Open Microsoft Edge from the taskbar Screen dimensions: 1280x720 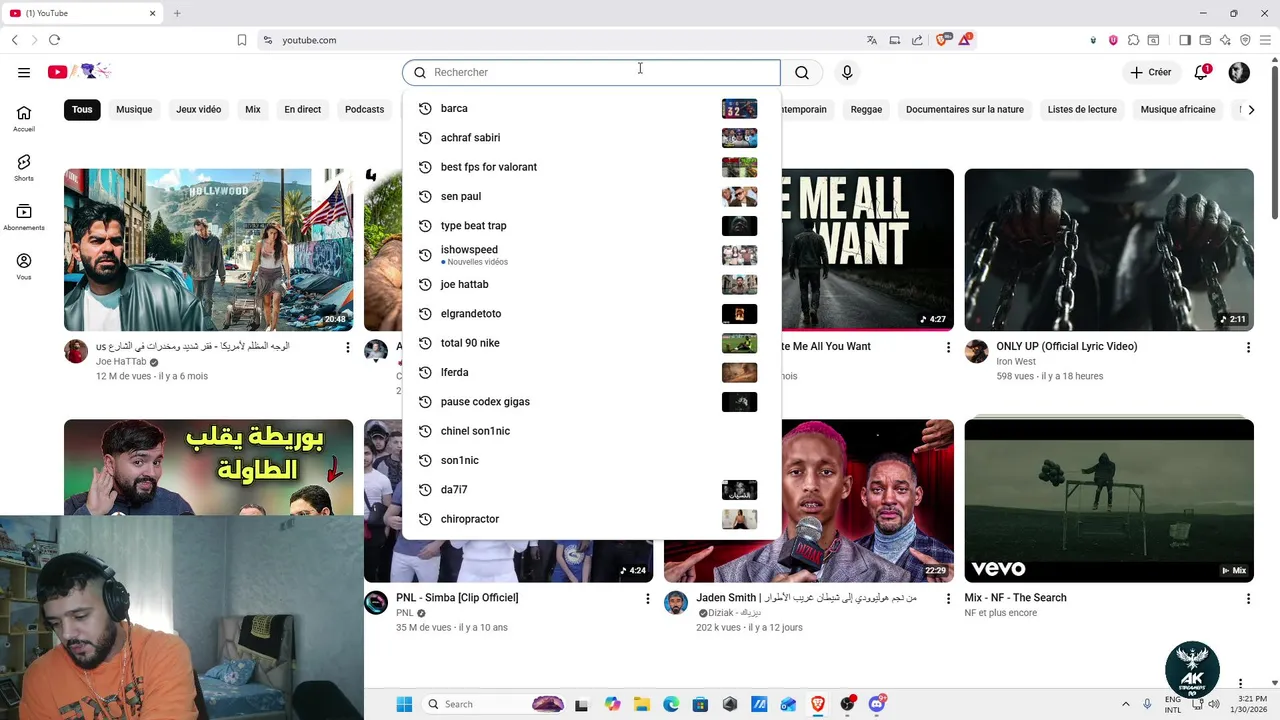[671, 704]
